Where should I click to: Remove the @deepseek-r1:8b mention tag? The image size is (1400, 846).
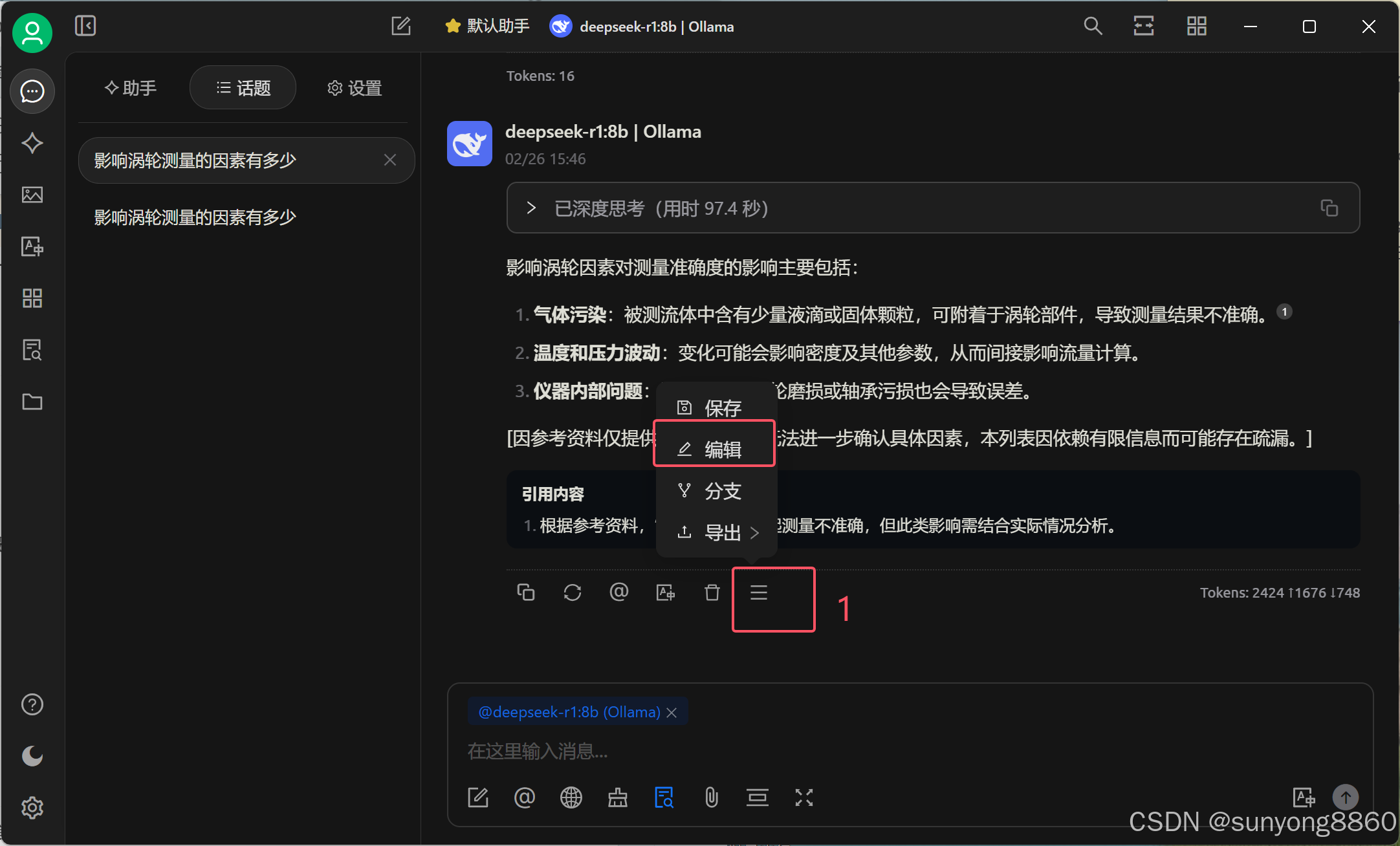click(x=672, y=712)
